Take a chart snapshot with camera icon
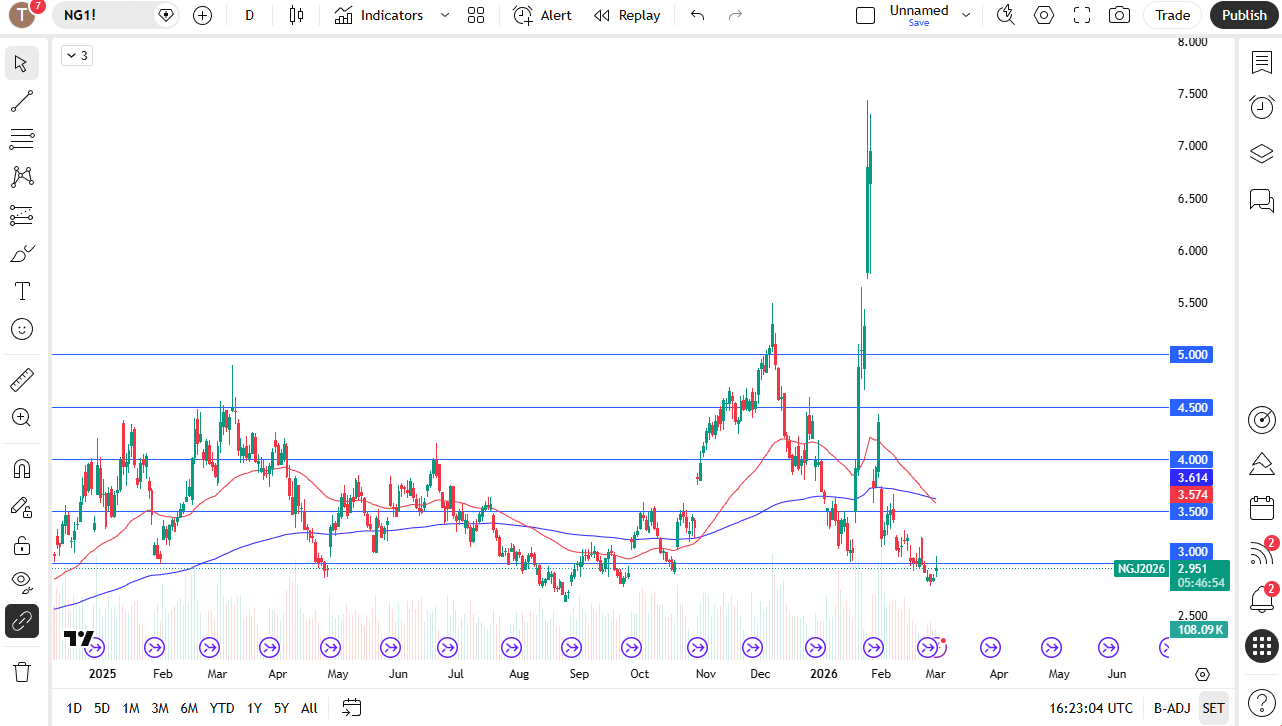Viewport: 1282px width, 726px height. click(x=1120, y=15)
